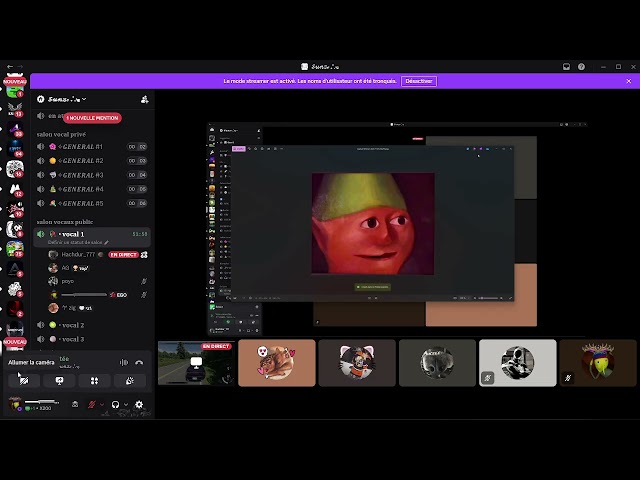Start screen sharing in voice panel

point(59,380)
